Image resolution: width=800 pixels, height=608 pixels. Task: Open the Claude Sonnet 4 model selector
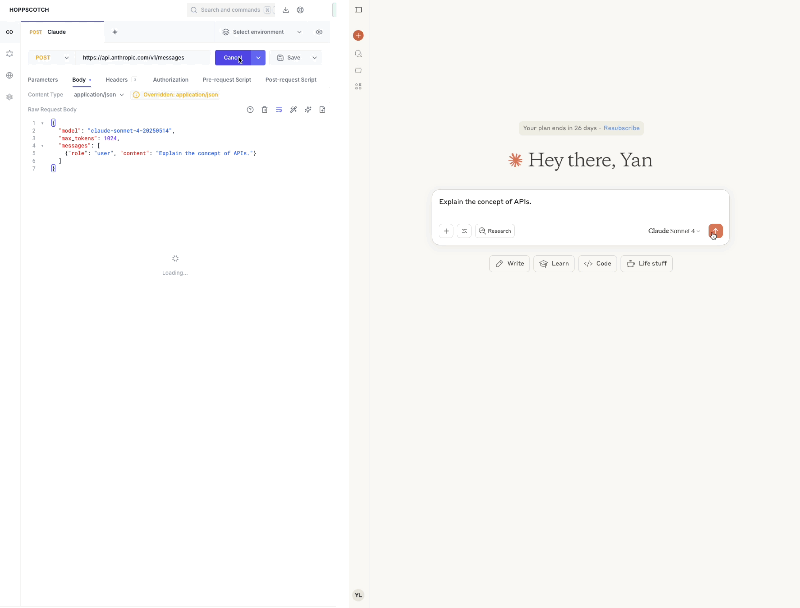pos(673,231)
